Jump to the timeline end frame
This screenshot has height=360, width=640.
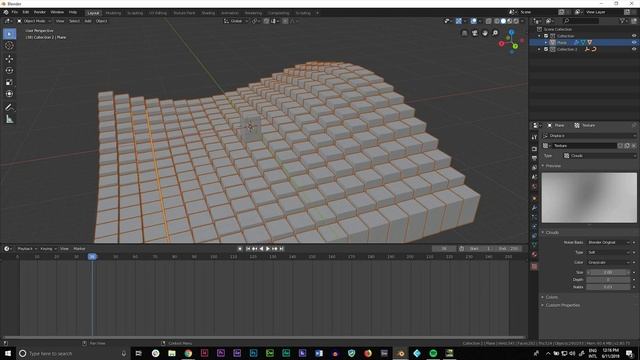(x=281, y=249)
